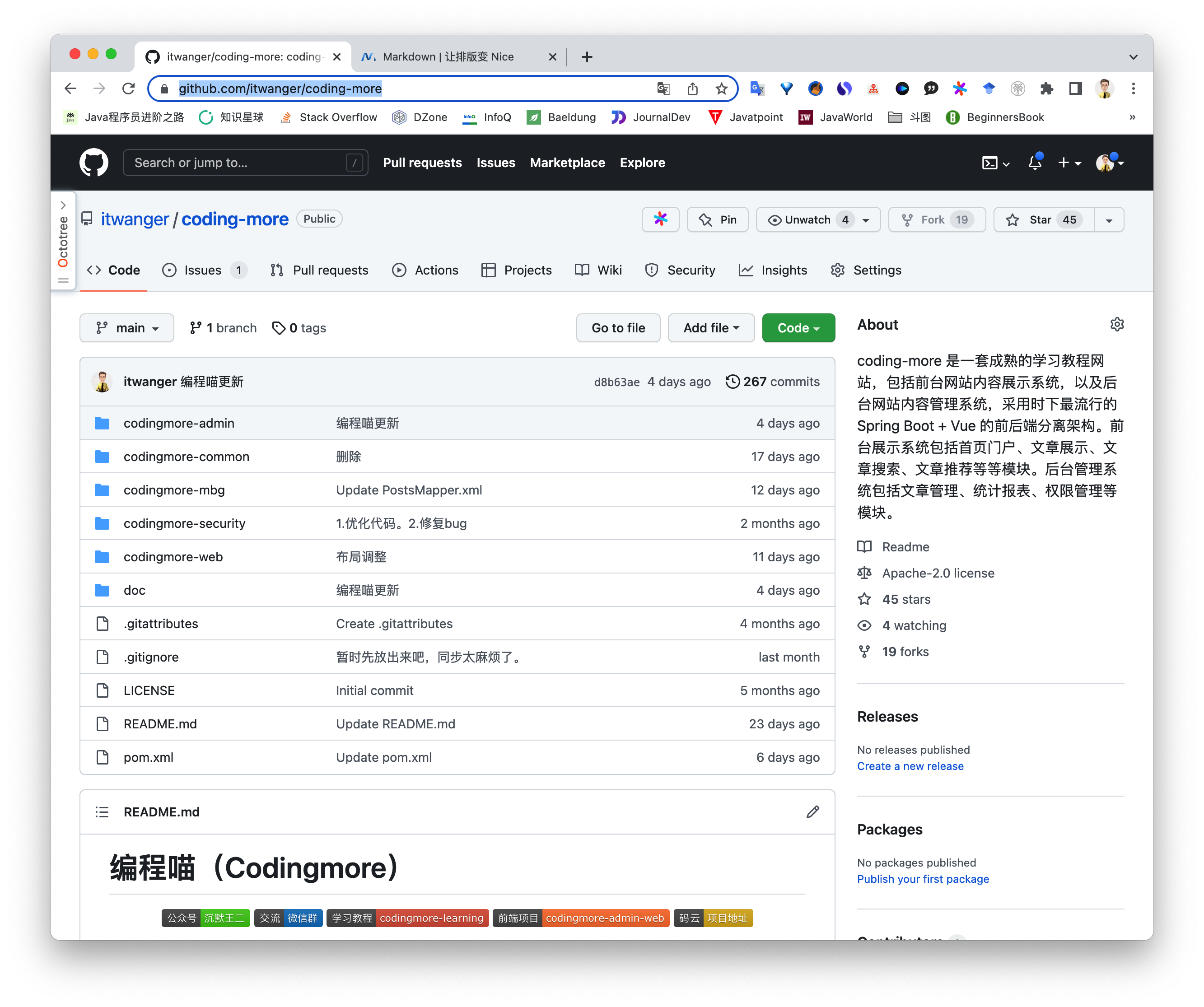
Task: Toggle Unwatch for this repository
Action: coord(807,219)
